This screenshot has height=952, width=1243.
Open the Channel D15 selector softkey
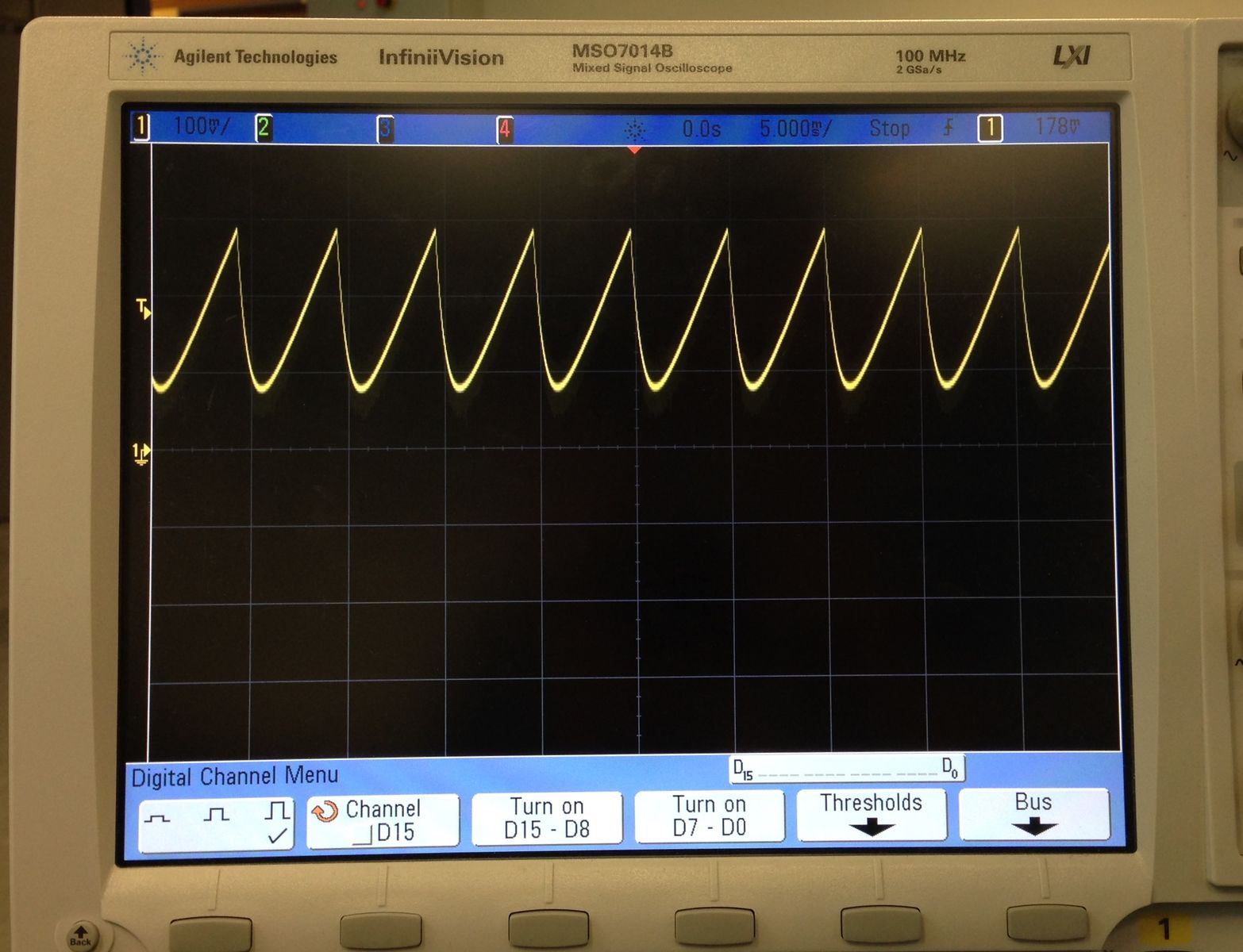pos(383,820)
